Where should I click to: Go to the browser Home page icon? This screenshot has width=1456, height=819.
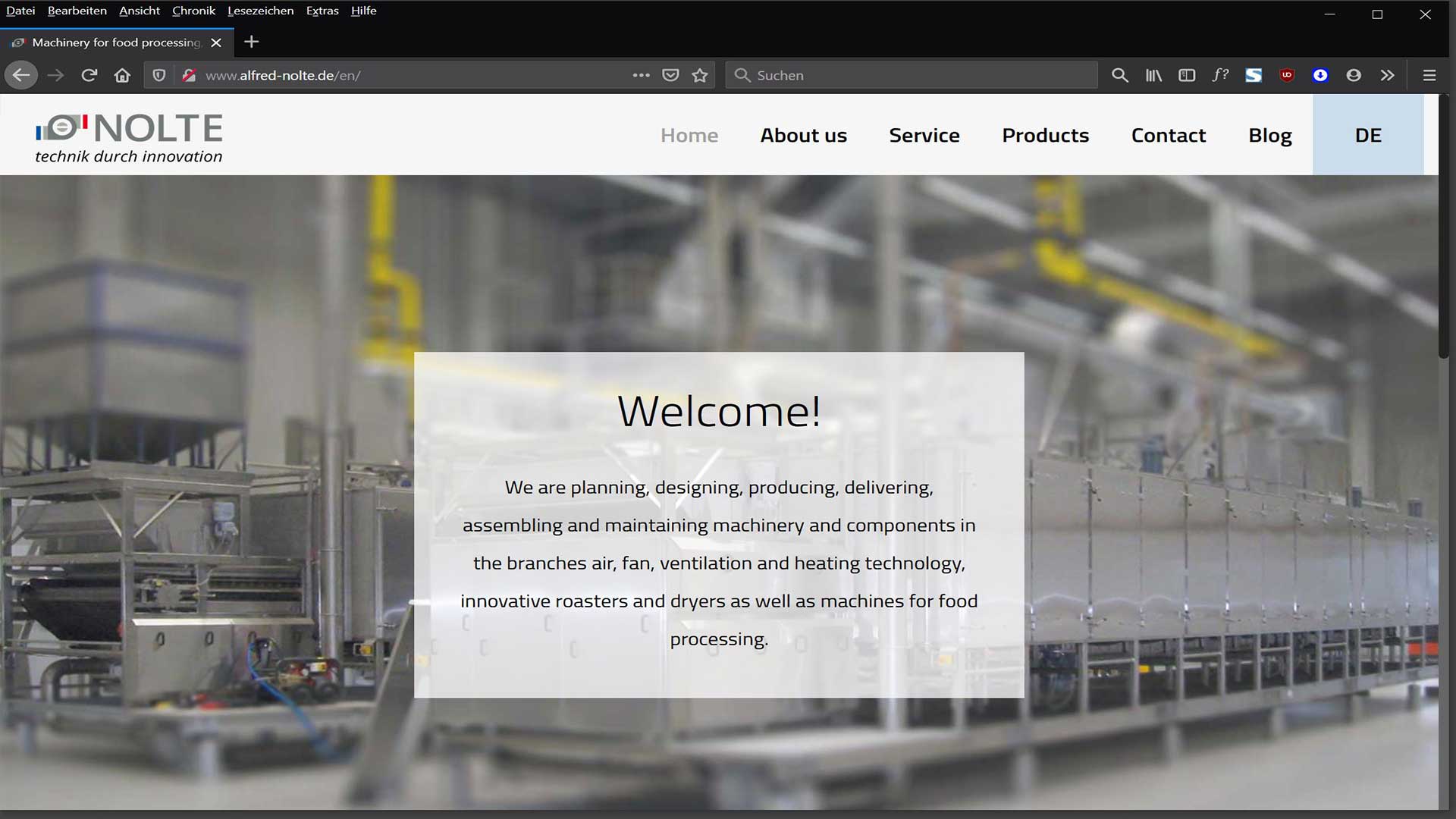[x=122, y=75]
